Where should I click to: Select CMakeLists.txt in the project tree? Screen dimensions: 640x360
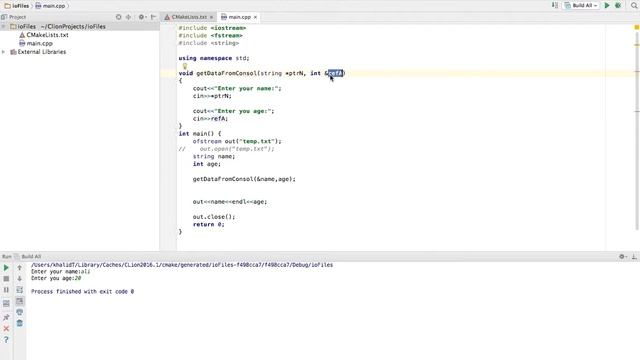click(x=43, y=35)
